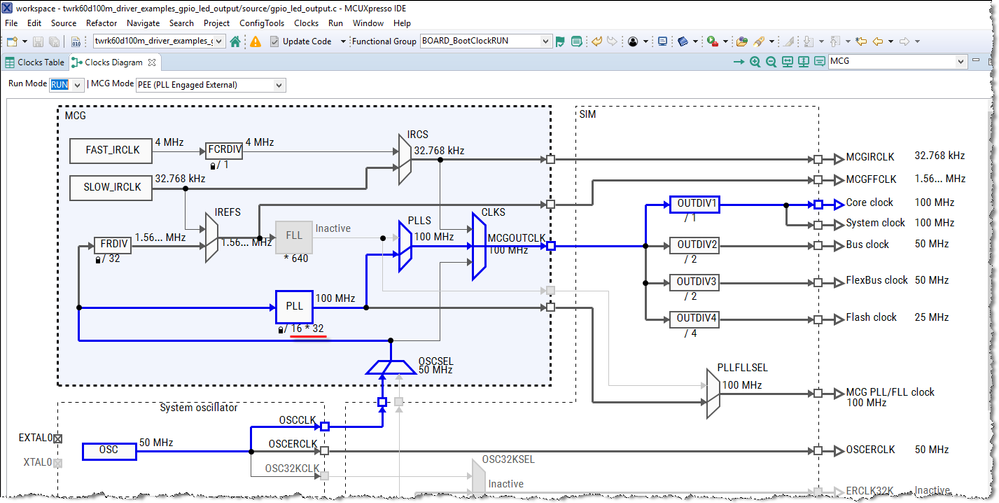Select the OUTDIV4 divider block
The height and width of the screenshot is (503, 999).
[x=694, y=318]
